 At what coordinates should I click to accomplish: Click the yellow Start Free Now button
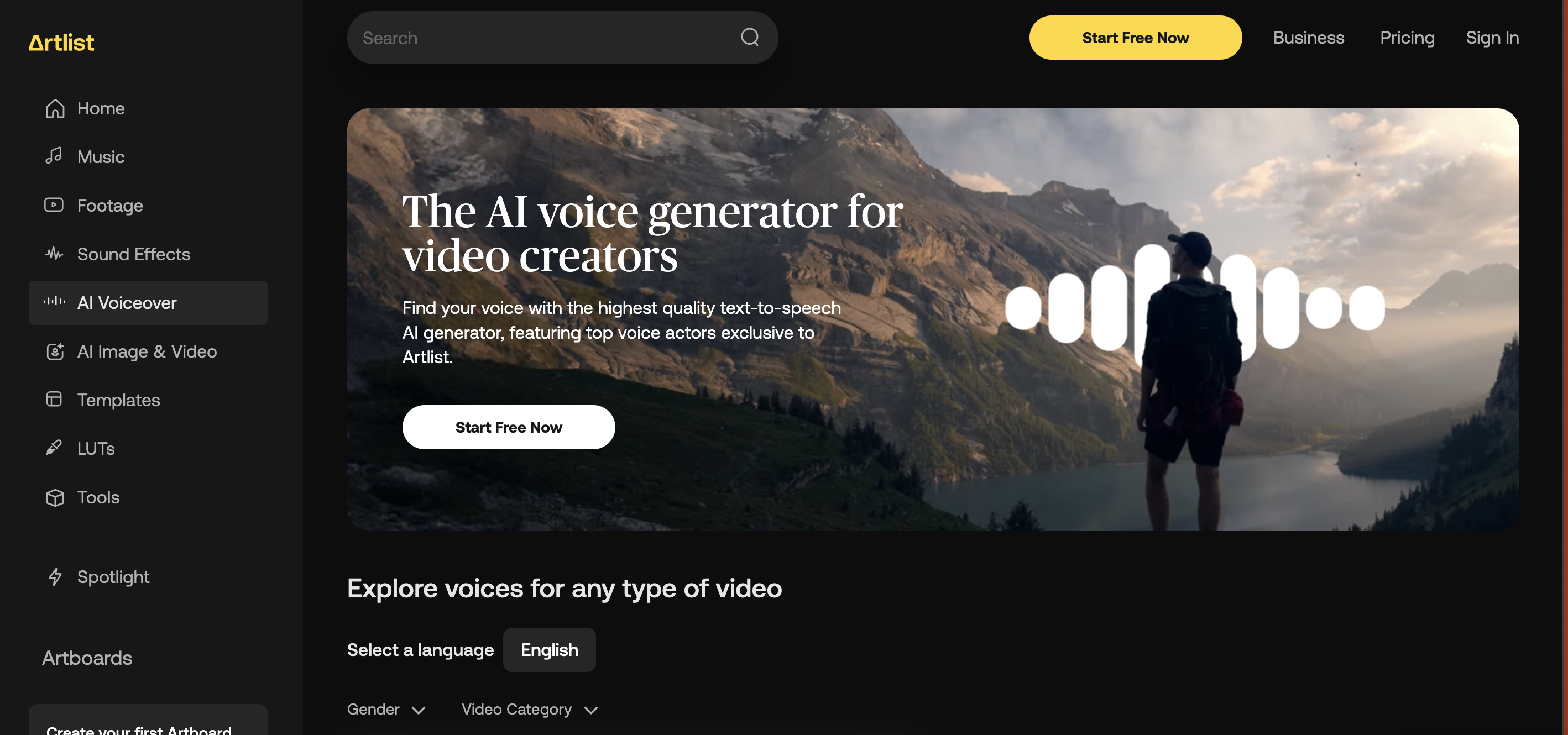(x=1135, y=38)
